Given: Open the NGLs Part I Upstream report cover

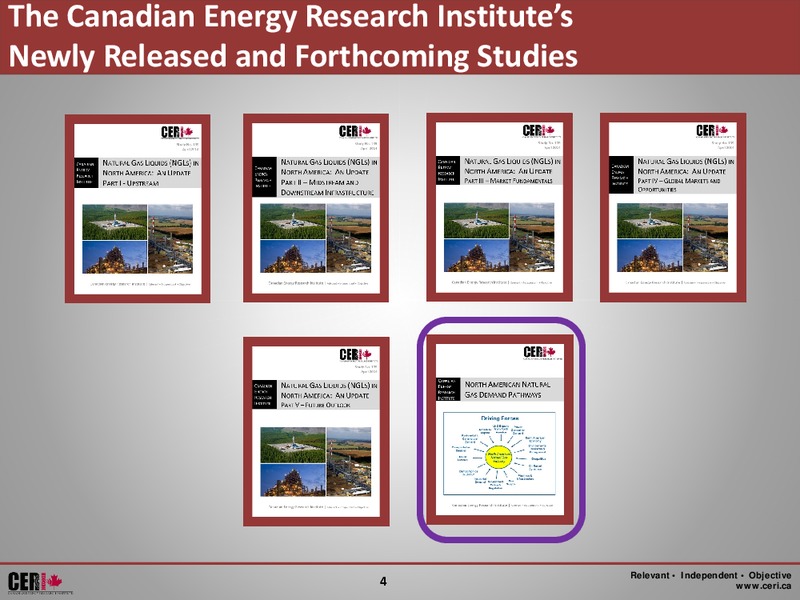Looking at the screenshot, I should click(x=137, y=209).
